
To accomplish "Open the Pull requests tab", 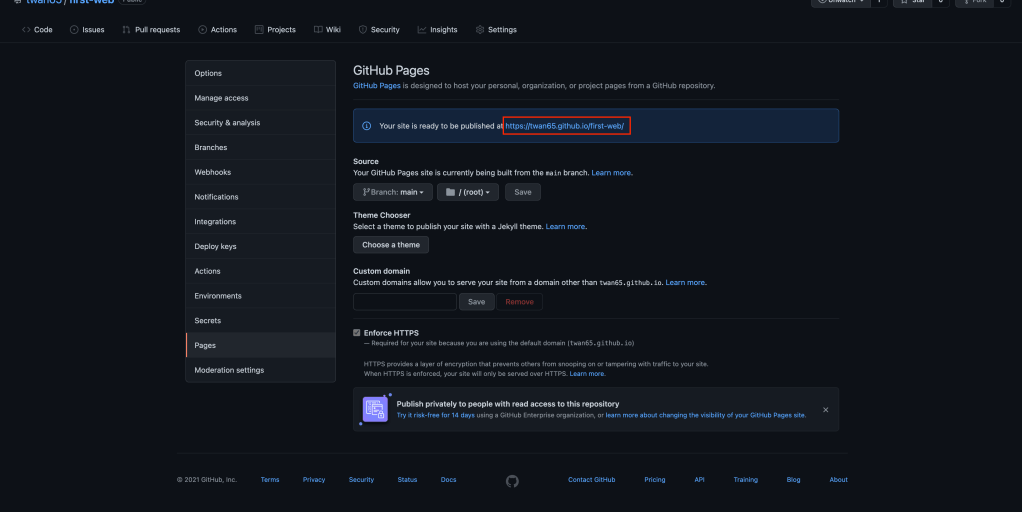I will [151, 30].
